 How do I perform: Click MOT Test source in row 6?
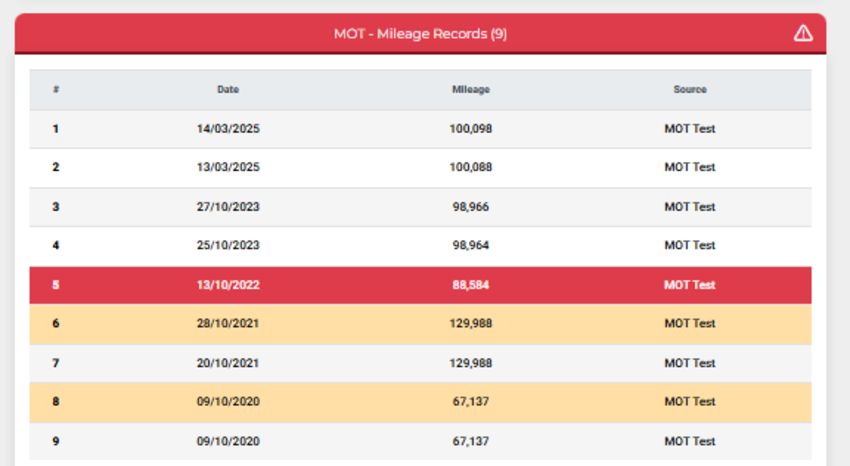click(690, 323)
